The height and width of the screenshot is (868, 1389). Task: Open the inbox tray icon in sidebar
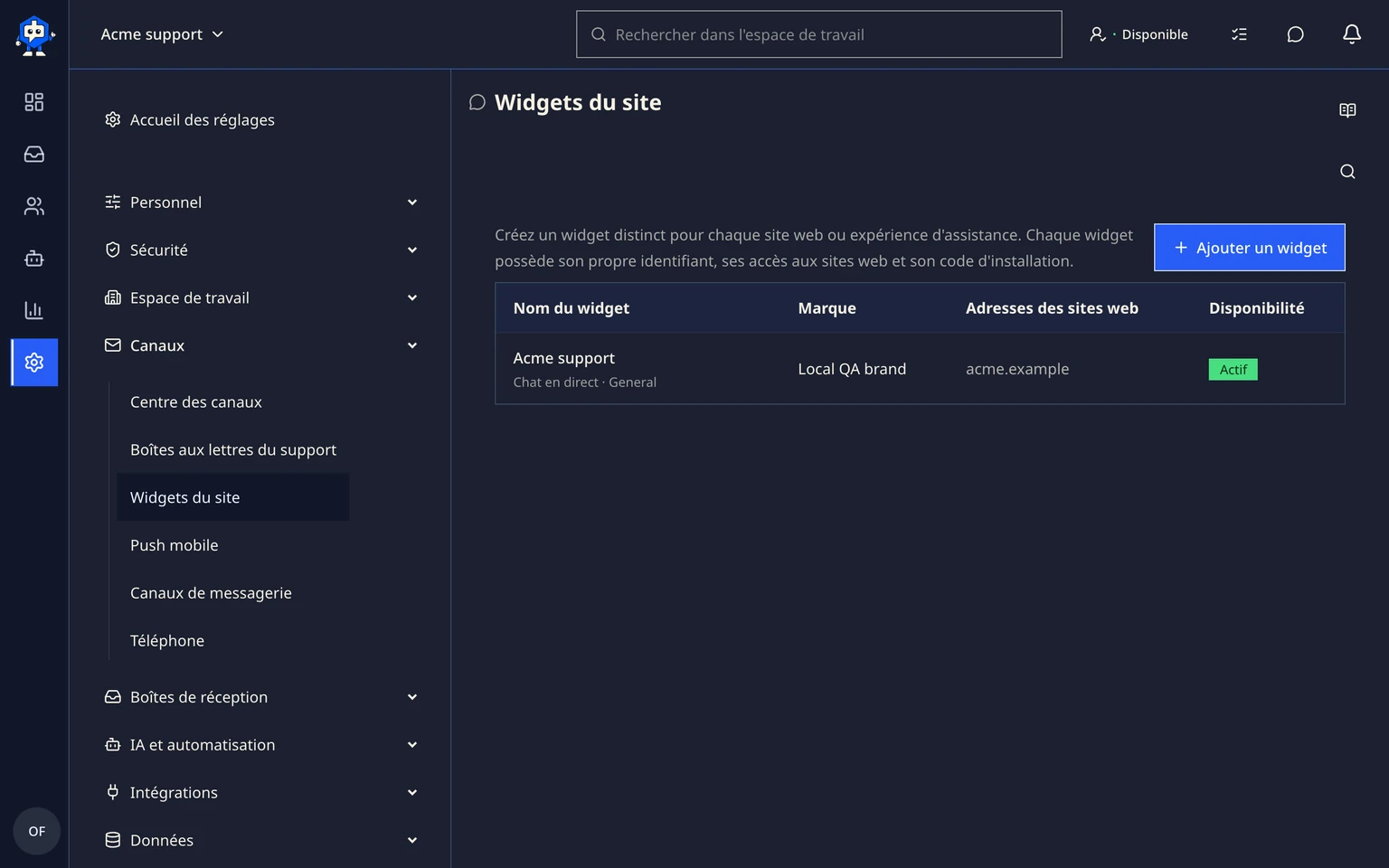[34, 155]
